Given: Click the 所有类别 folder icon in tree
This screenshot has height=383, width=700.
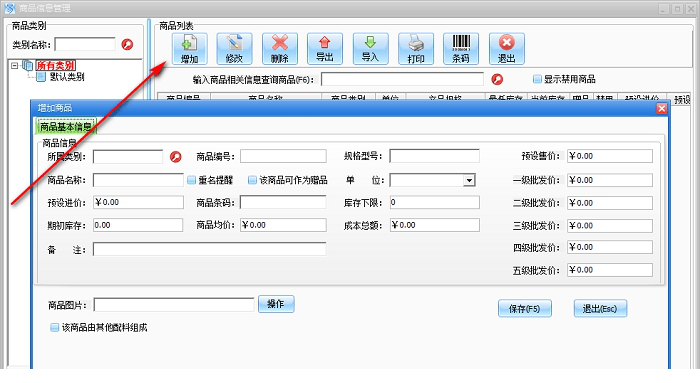Looking at the screenshot, I should tap(28, 66).
